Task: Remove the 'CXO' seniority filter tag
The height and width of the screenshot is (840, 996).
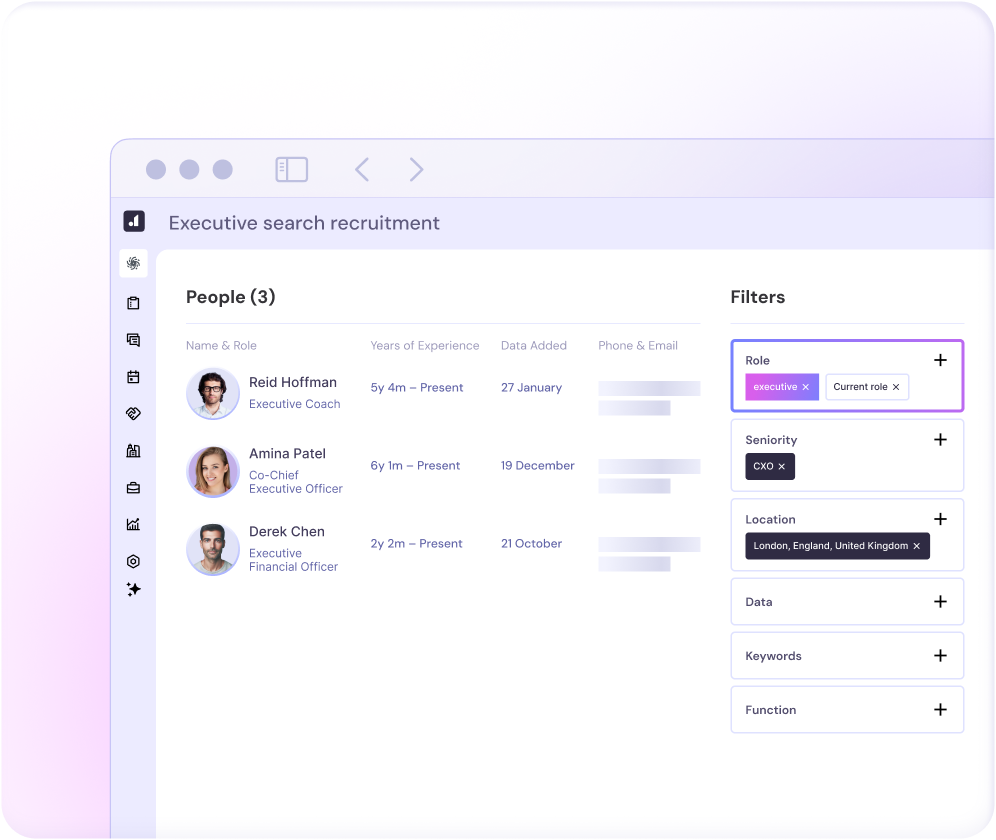Action: [782, 467]
